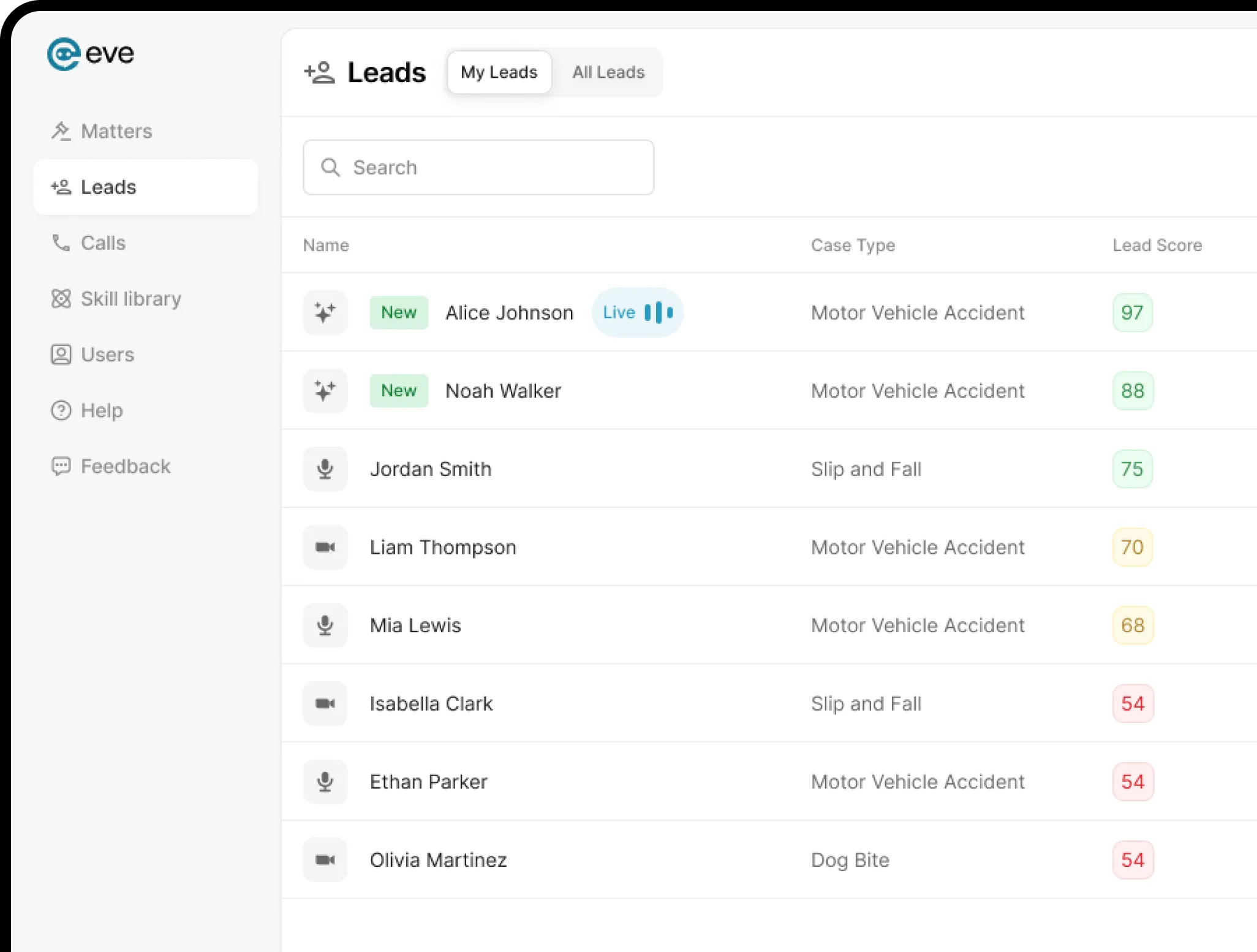
Task: Click the microphone icon for Jordan Smith
Action: point(325,469)
